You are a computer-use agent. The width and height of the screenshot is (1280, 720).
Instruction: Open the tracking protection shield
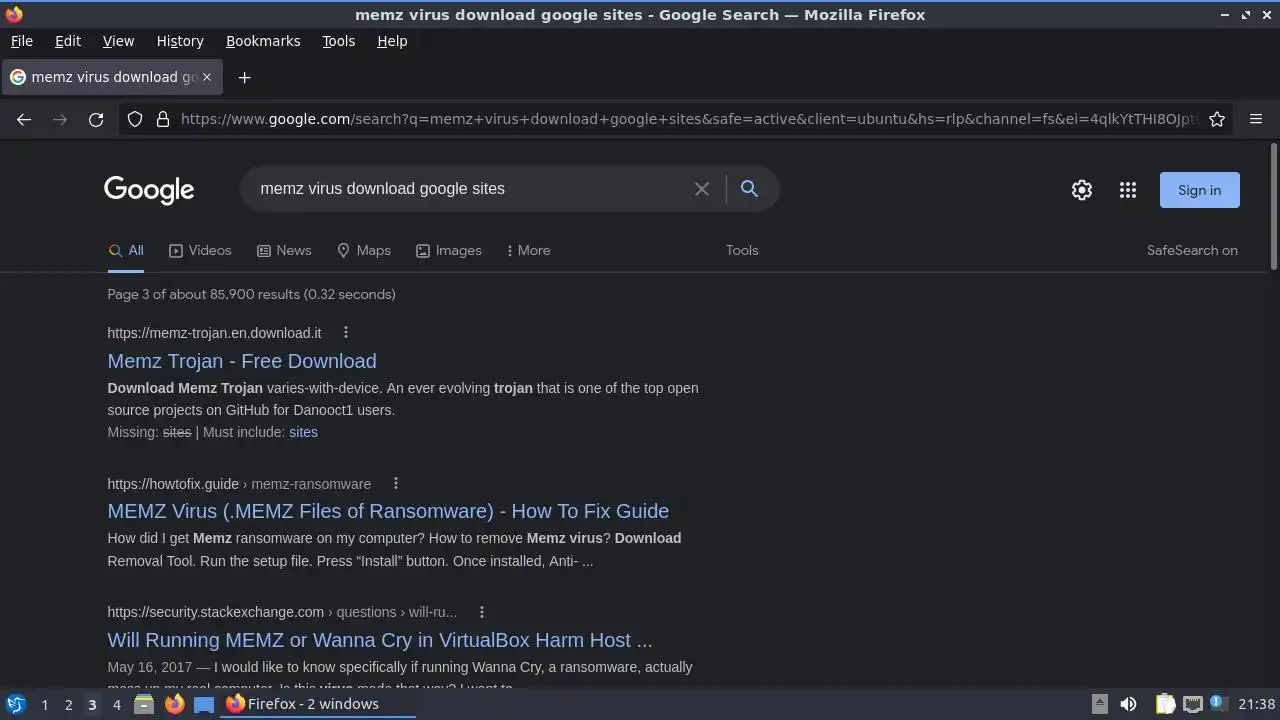pos(135,119)
